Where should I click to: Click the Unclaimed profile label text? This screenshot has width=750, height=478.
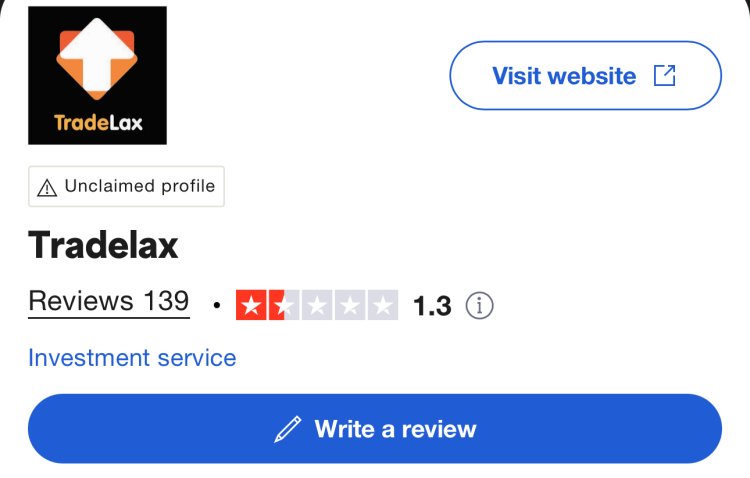point(140,186)
